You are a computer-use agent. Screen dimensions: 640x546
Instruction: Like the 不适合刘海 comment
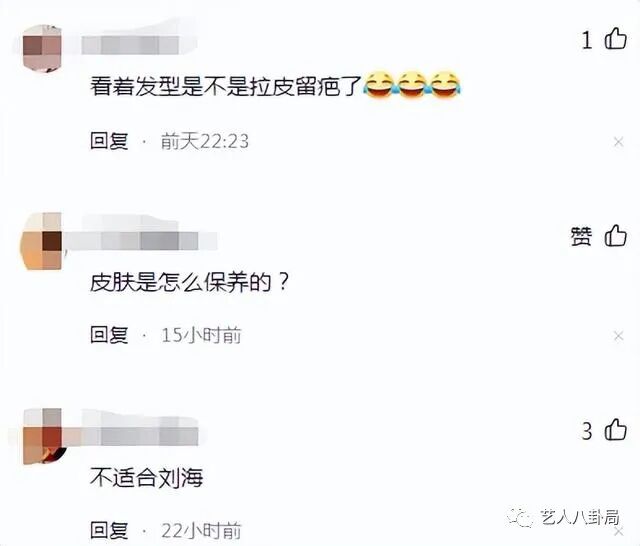(616, 430)
